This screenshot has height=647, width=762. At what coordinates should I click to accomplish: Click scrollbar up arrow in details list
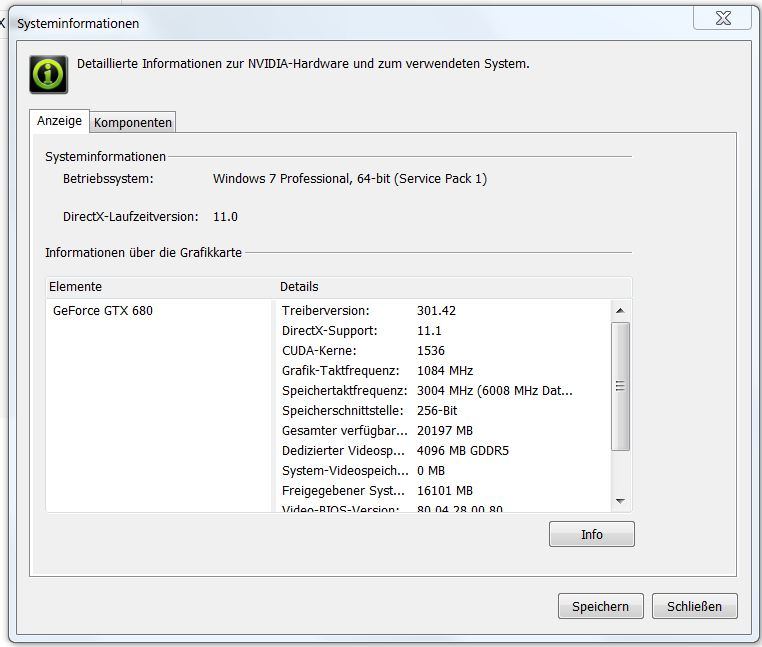coord(620,311)
